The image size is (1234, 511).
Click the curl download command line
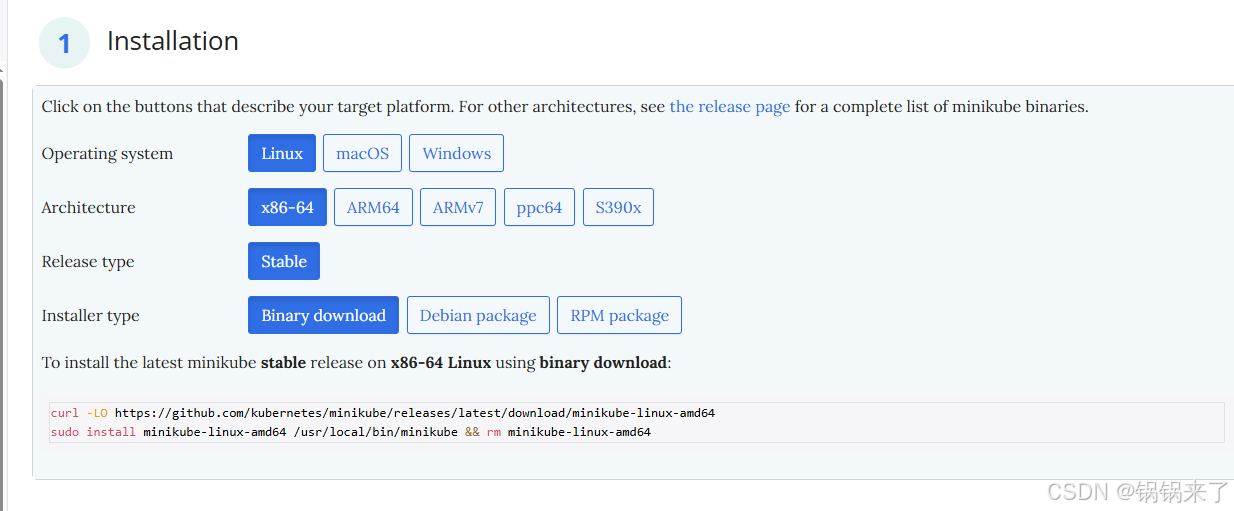pos(383,413)
